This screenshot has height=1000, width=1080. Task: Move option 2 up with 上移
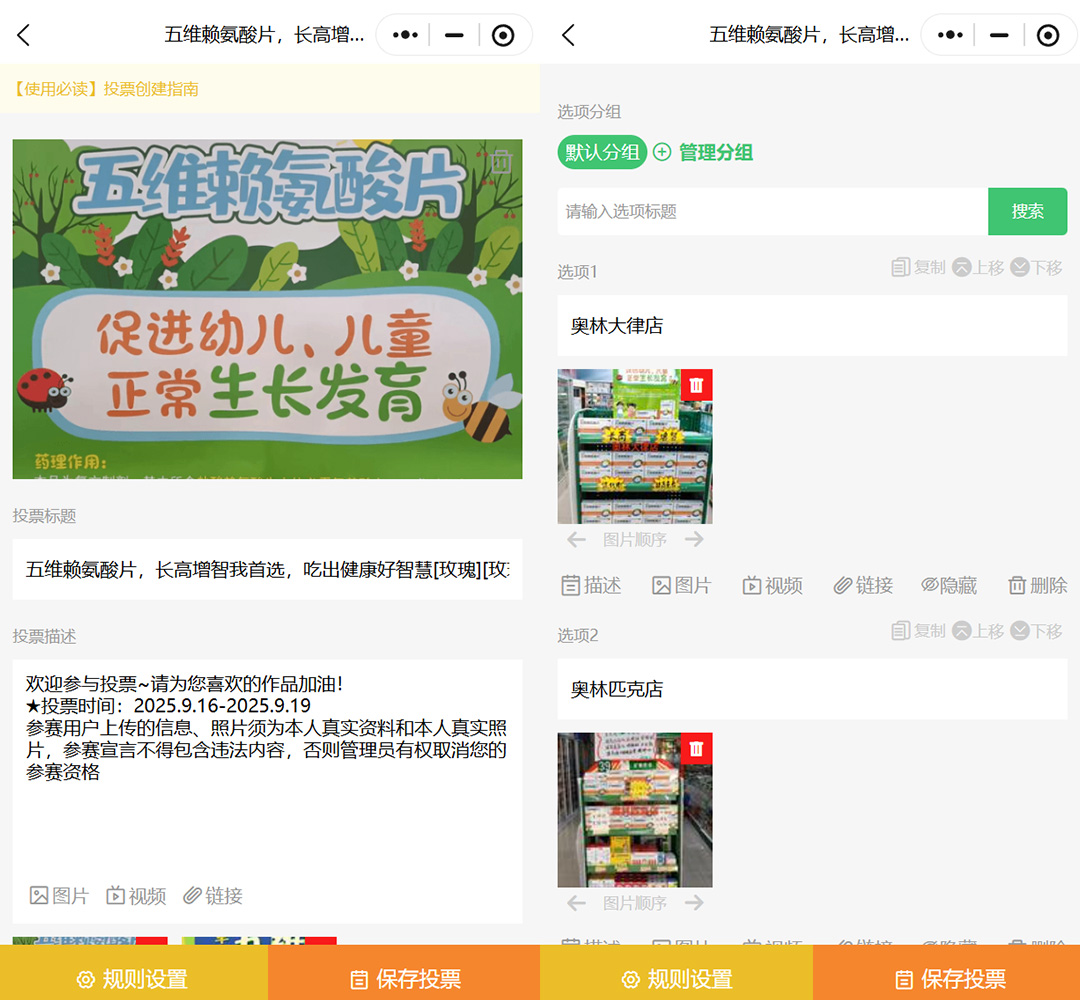coord(978,631)
